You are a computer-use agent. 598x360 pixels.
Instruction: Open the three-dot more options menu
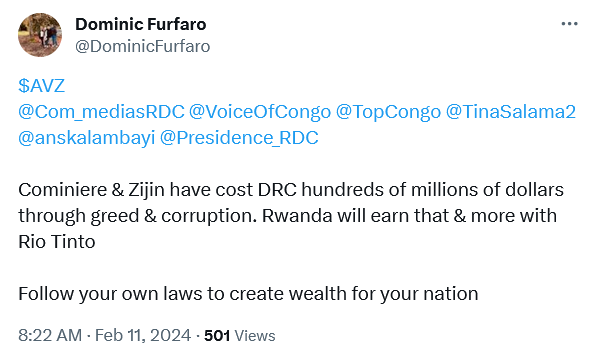pyautogui.click(x=569, y=24)
